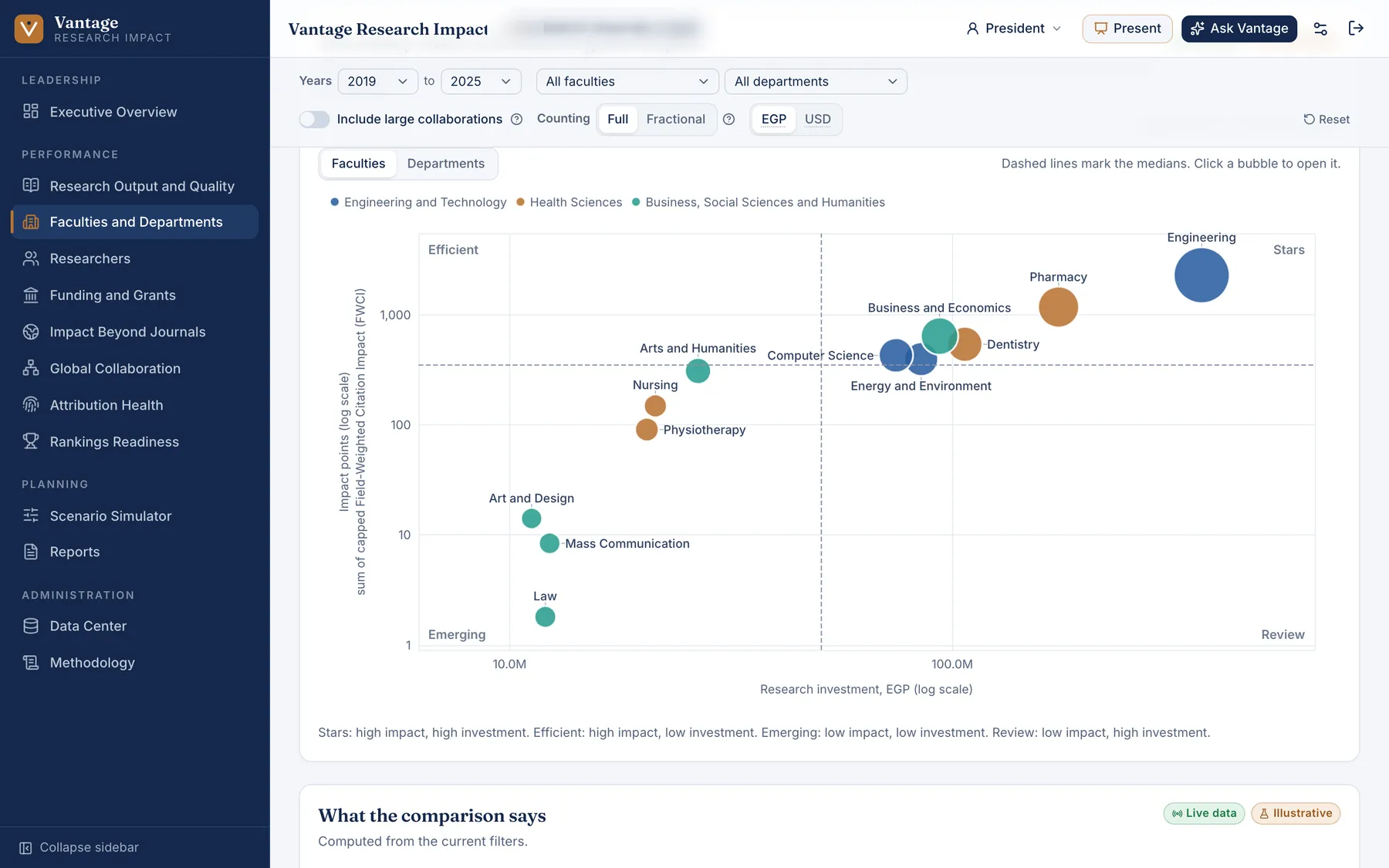Open Global Collaboration network icon
Screen dimensions: 1389x868
coord(31,368)
